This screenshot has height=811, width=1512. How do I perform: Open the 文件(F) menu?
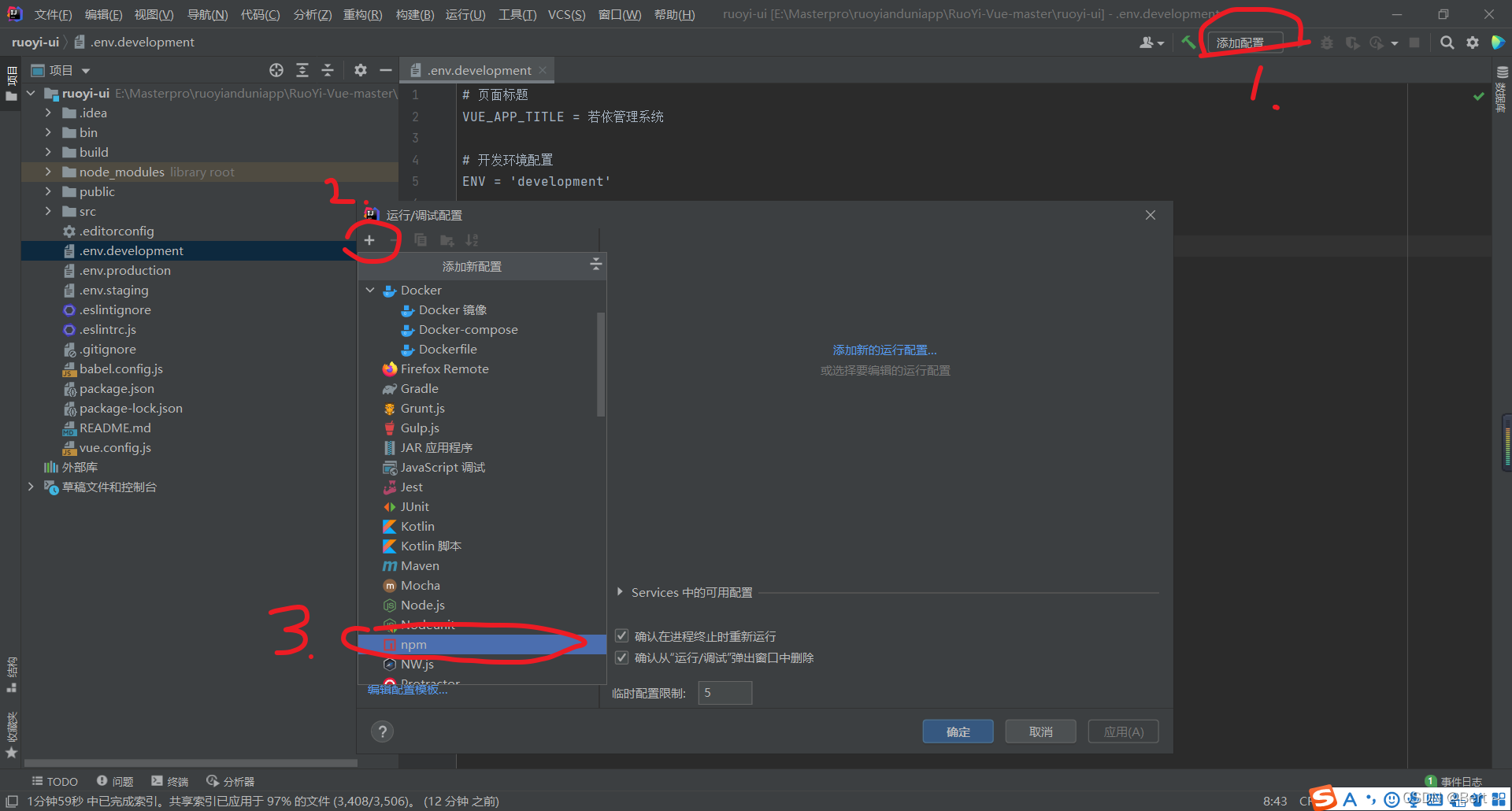point(53,14)
